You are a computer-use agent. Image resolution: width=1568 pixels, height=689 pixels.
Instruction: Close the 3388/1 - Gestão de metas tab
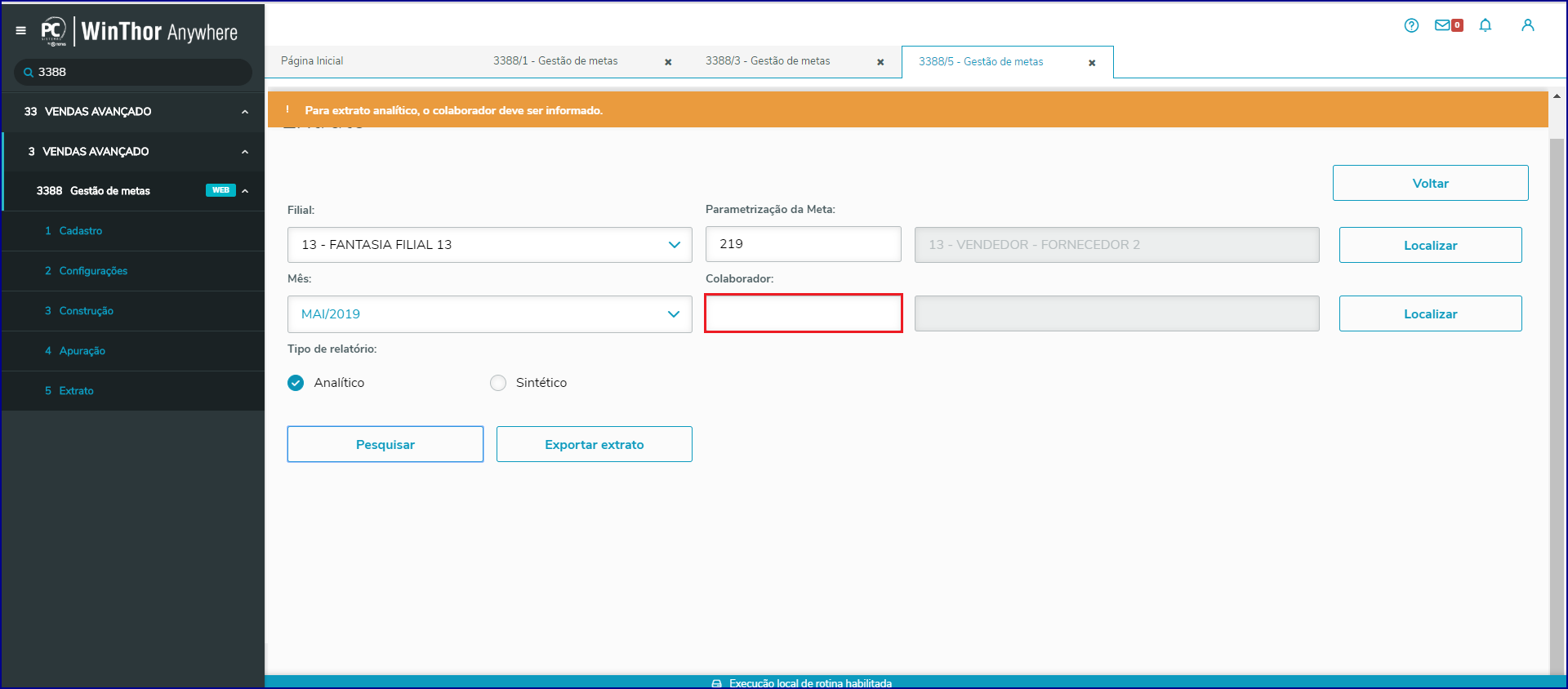668,62
